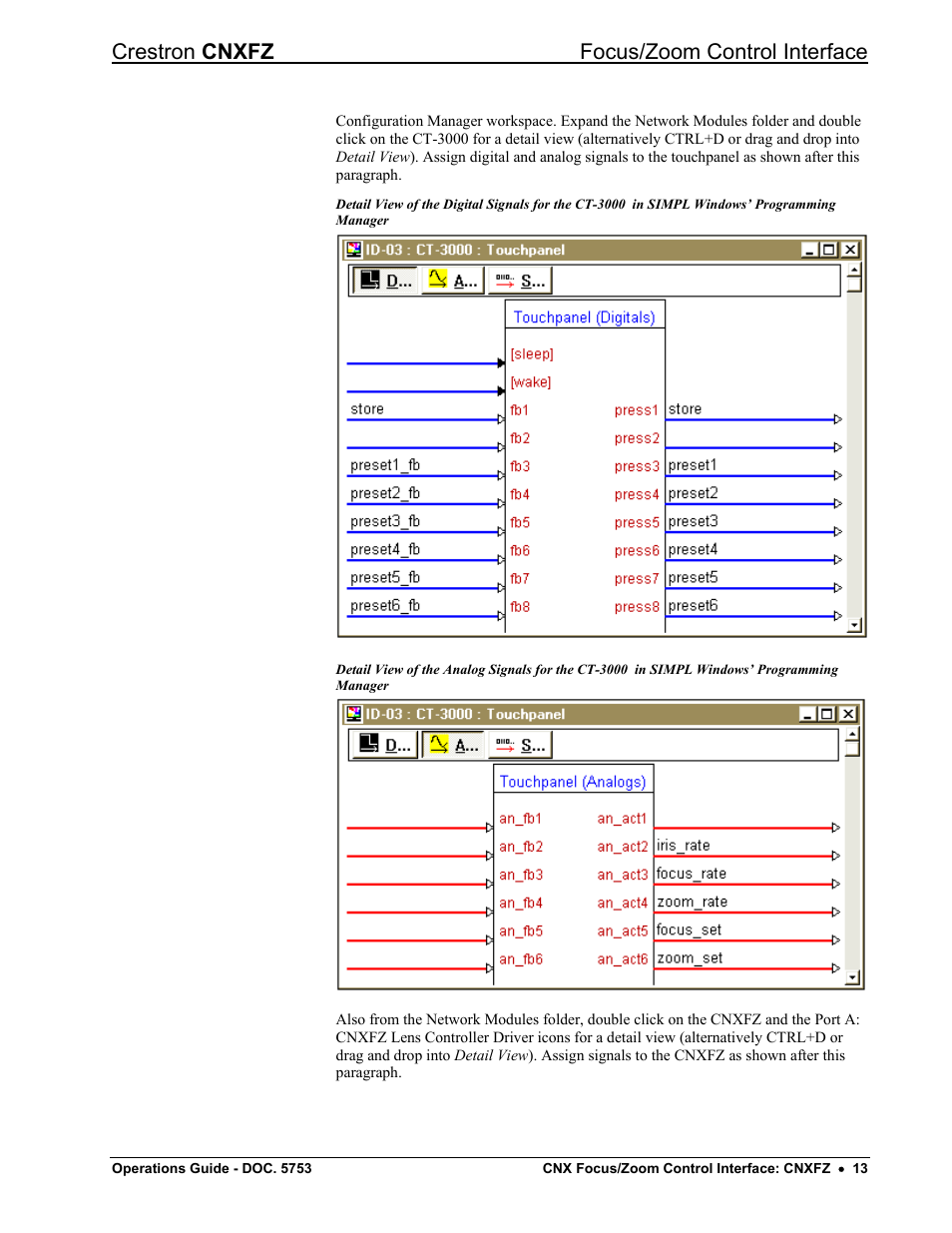
Task: Click scroll up arrow in Digitals window
Action: (x=854, y=270)
